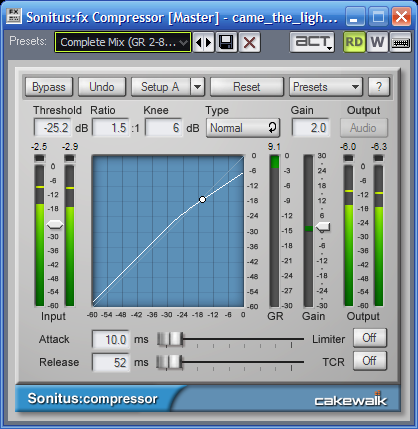Viewport: 418px width, 429px height.
Task: Reset left input peak clip indicator
Action: click(x=39, y=158)
